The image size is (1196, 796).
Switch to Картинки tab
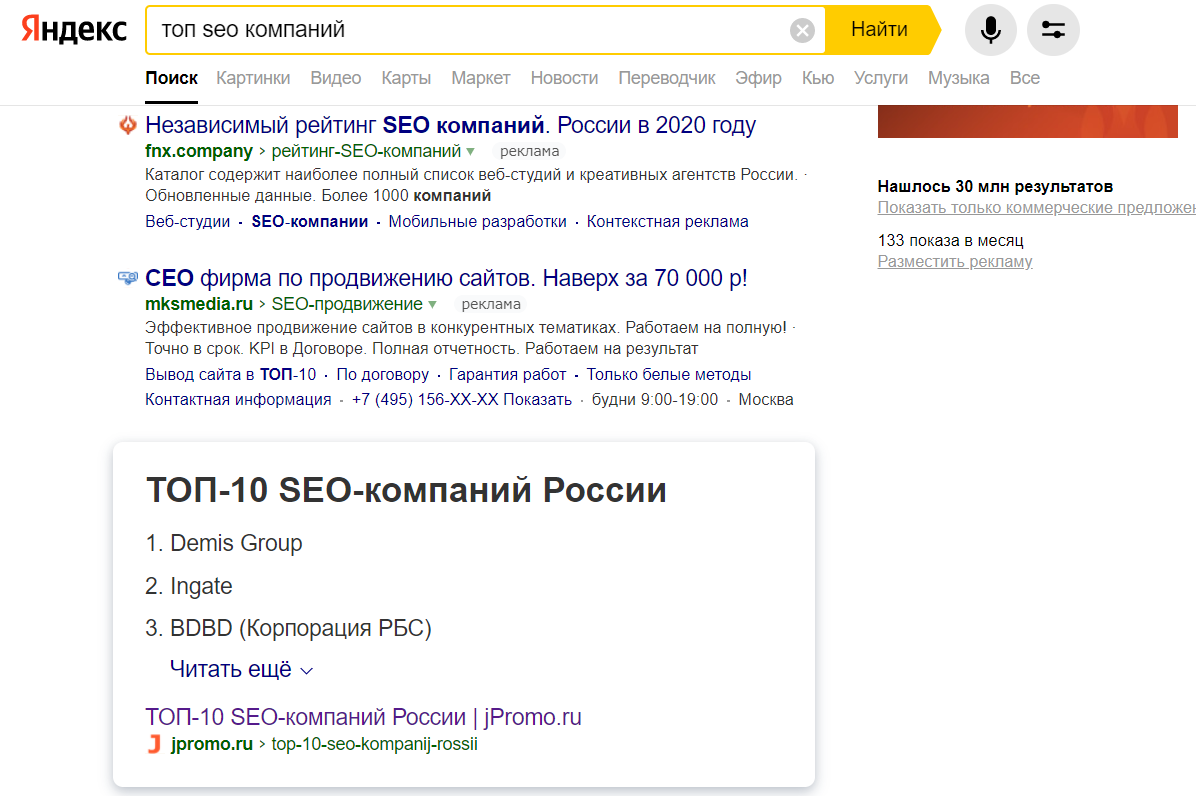(253, 78)
